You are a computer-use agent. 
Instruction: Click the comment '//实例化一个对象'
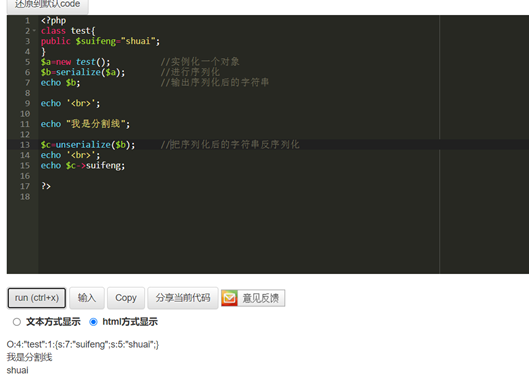(x=200, y=62)
